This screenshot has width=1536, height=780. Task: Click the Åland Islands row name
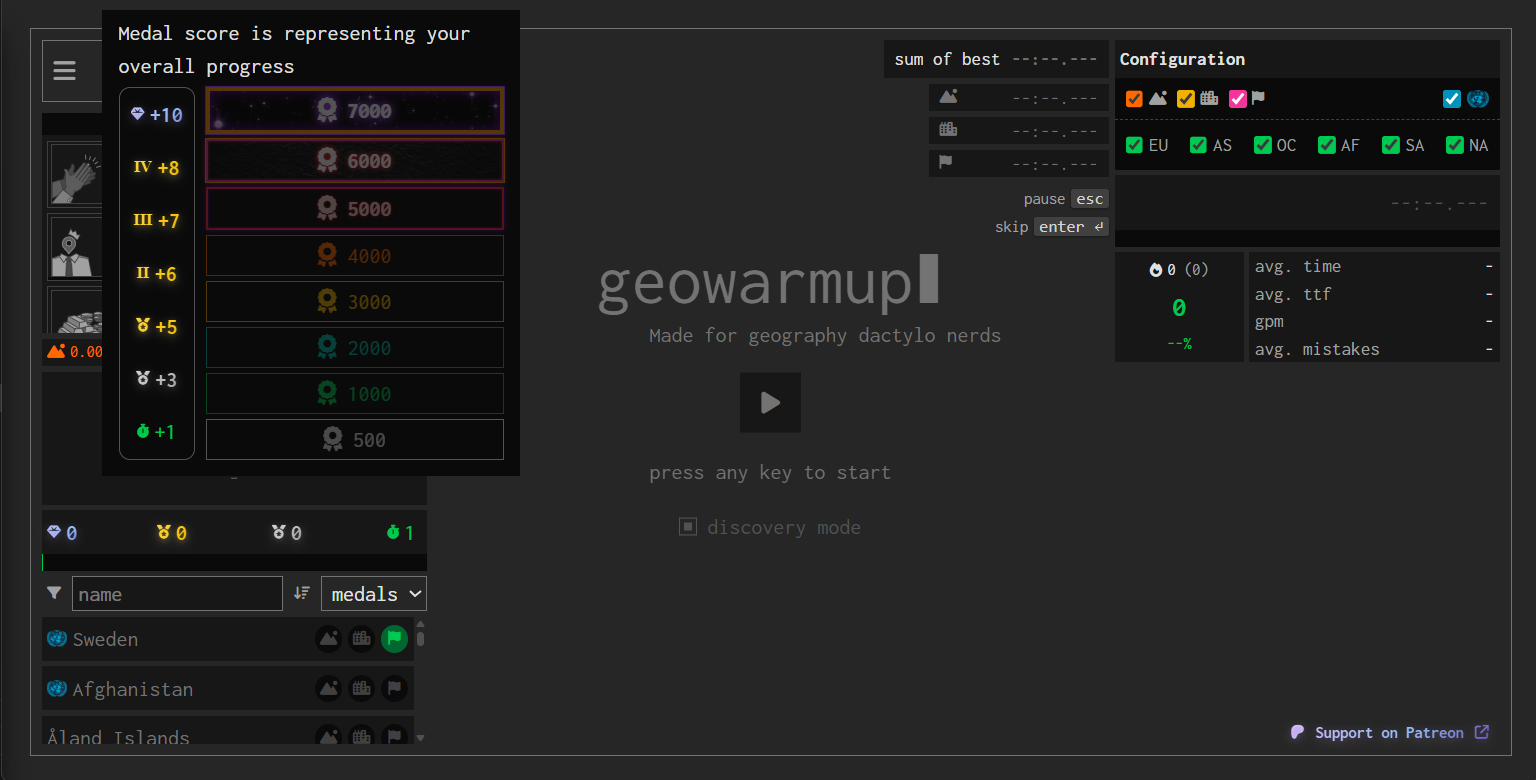118,737
